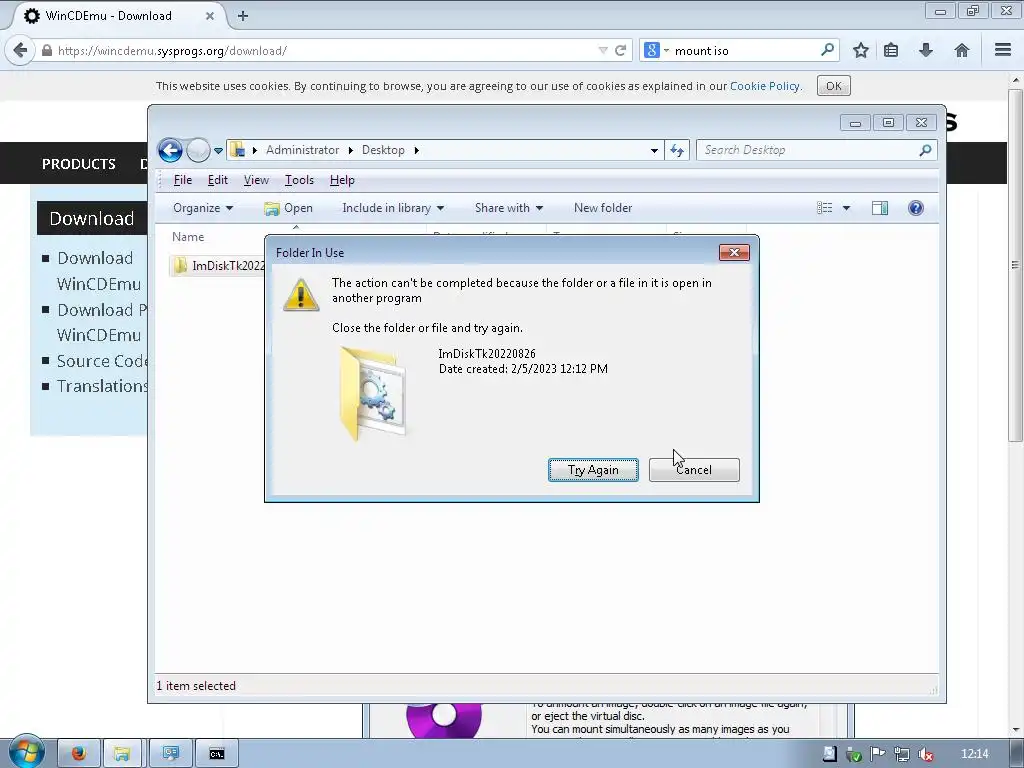This screenshot has height=768, width=1024.
Task: Open Explorer recent locations dropdown arrow
Action: [218, 151]
